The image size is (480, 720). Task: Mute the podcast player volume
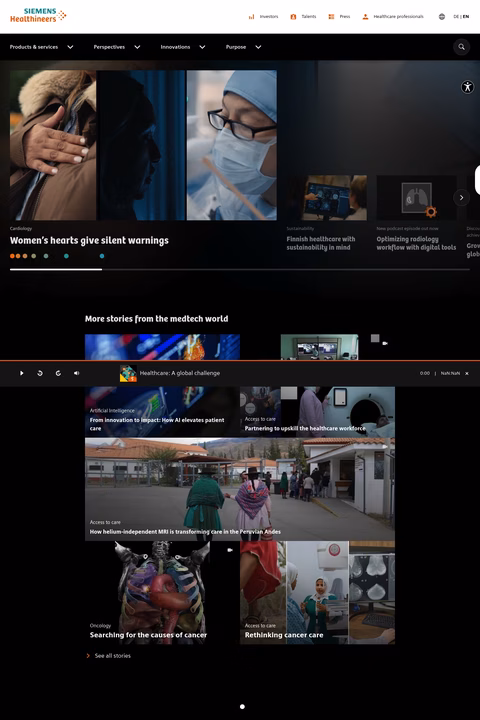(77, 373)
